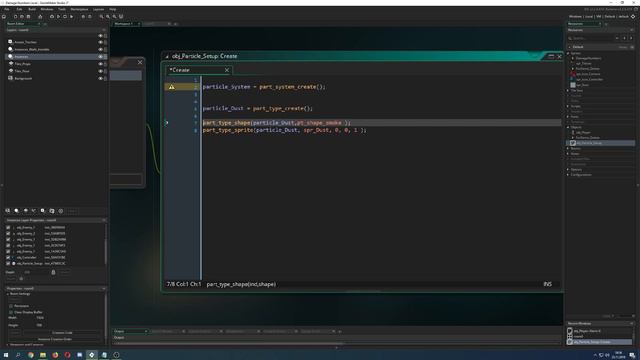
Task: Toggle Clear Display Buffer checkbox
Action: [11, 312]
